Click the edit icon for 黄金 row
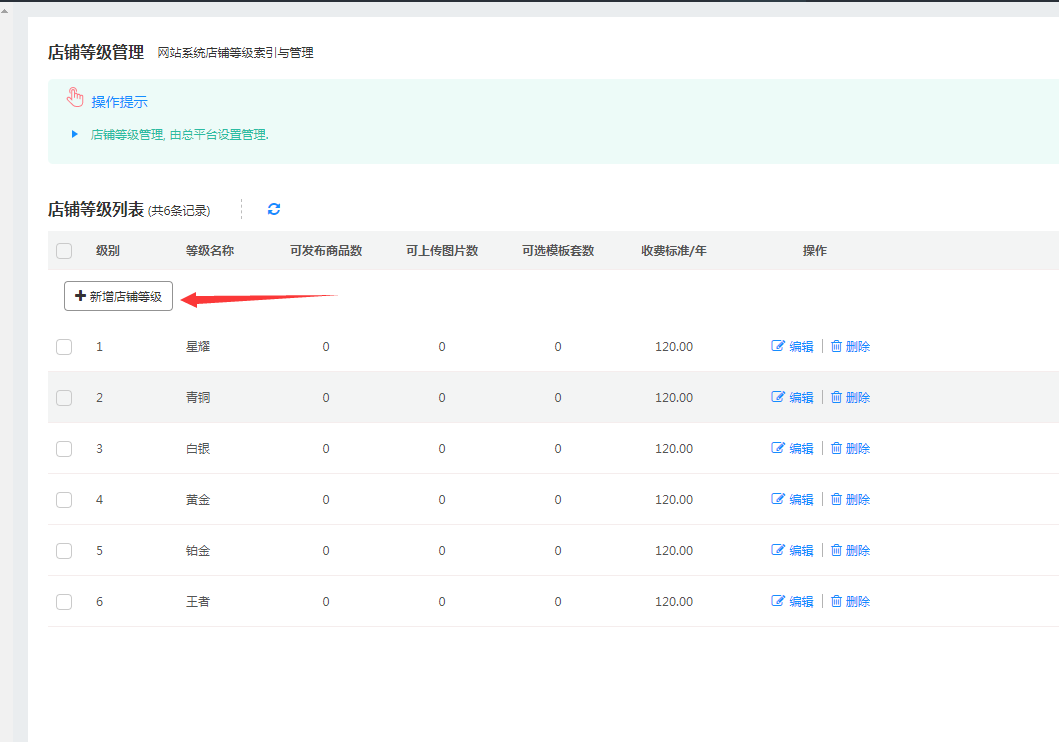 [x=778, y=499]
